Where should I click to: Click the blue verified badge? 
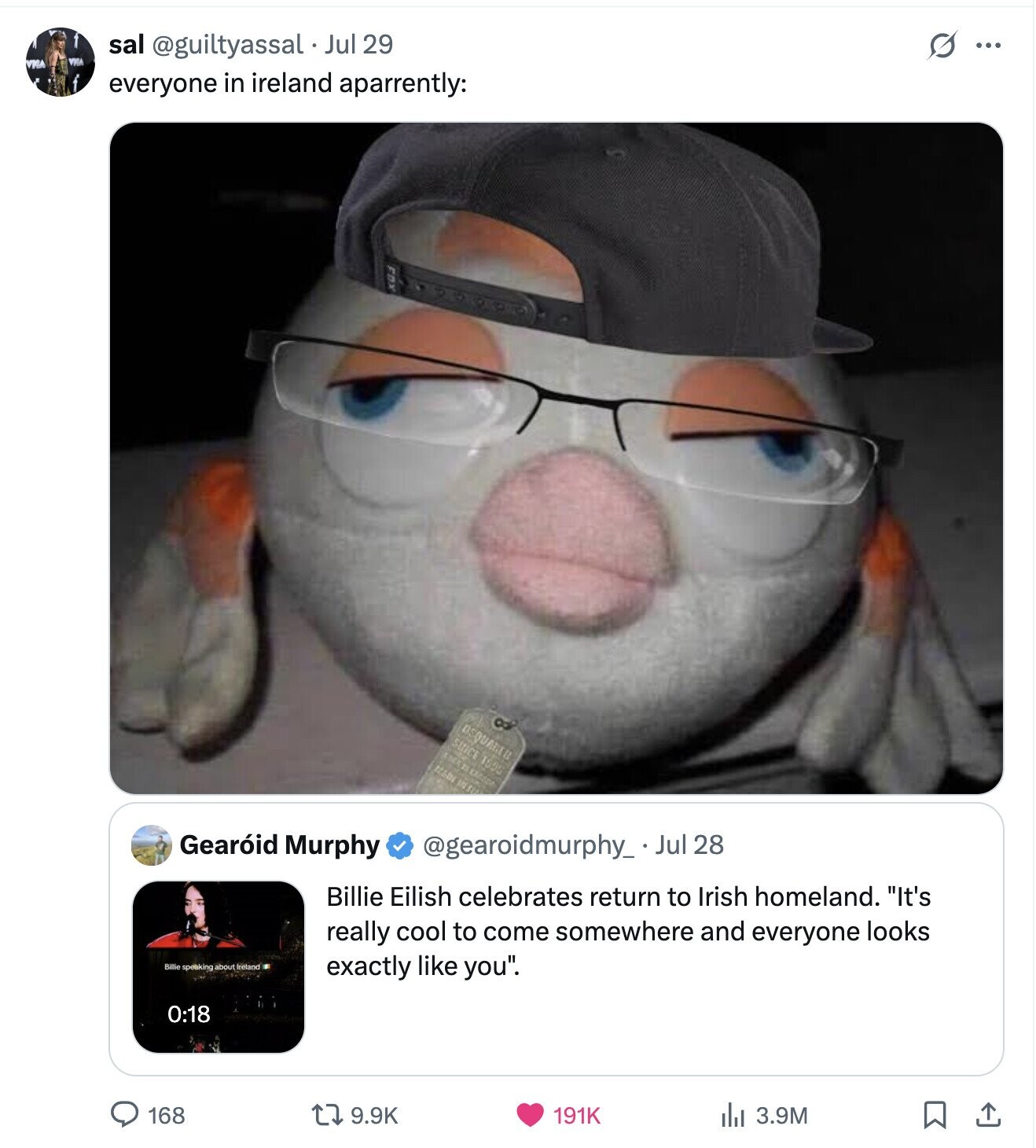pos(401,845)
